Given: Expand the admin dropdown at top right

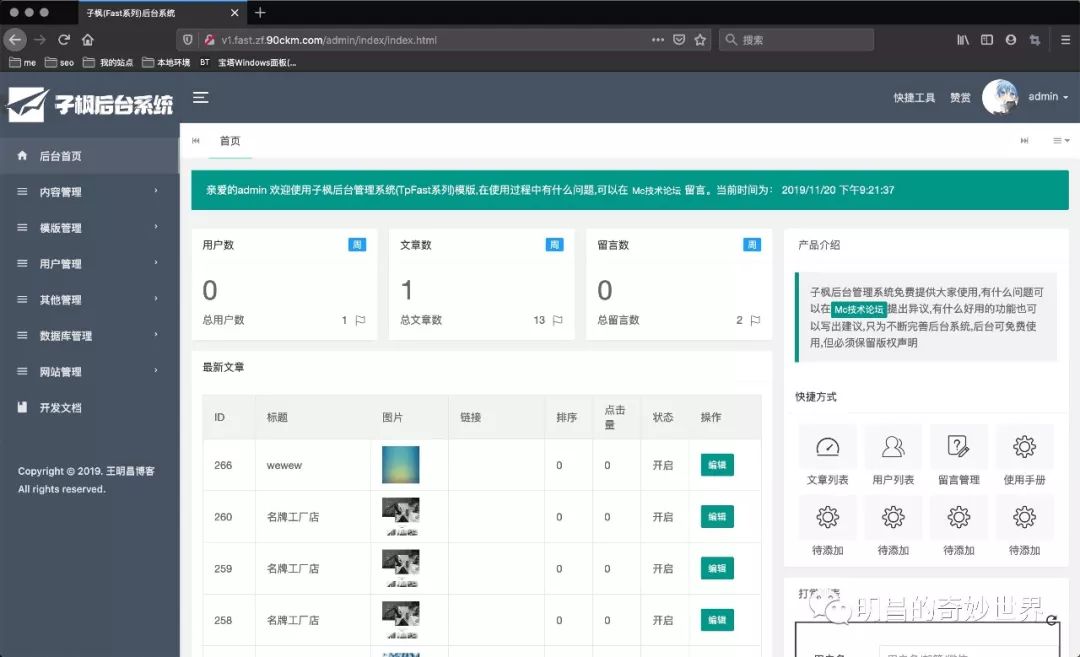Looking at the screenshot, I should click(x=1046, y=97).
